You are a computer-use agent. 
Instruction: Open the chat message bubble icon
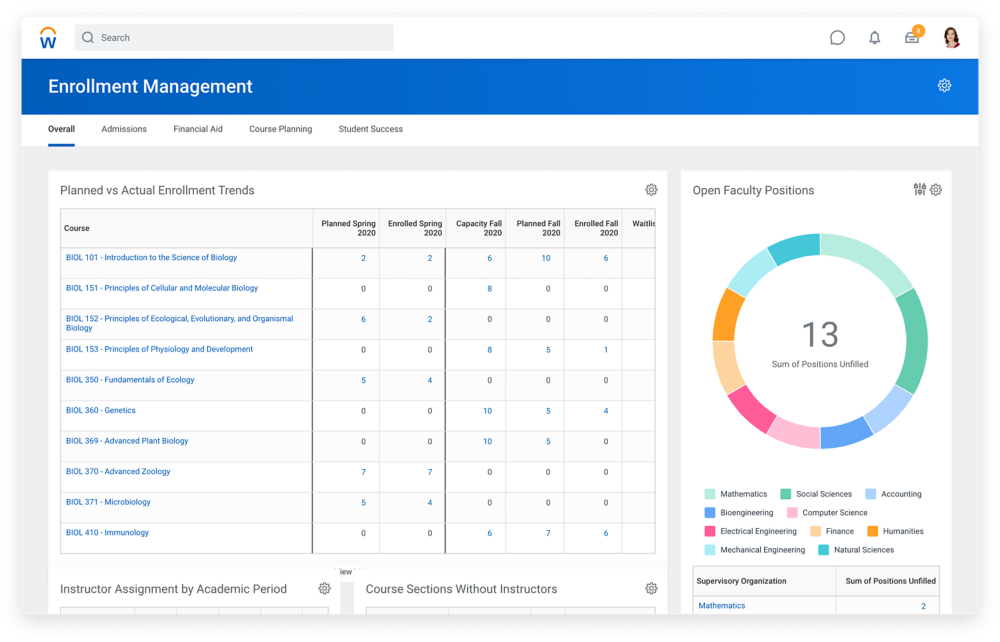837,38
